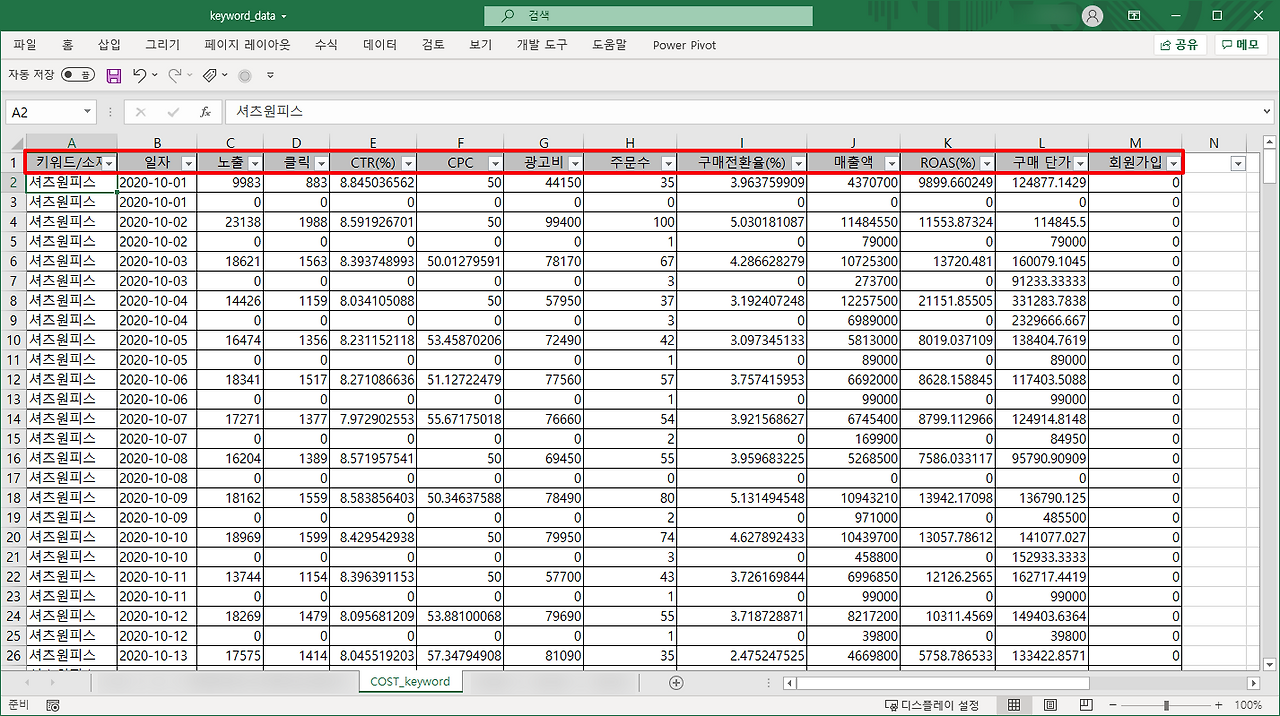Open the 보기 ribbon tab
The width and height of the screenshot is (1280, 716).
(481, 45)
